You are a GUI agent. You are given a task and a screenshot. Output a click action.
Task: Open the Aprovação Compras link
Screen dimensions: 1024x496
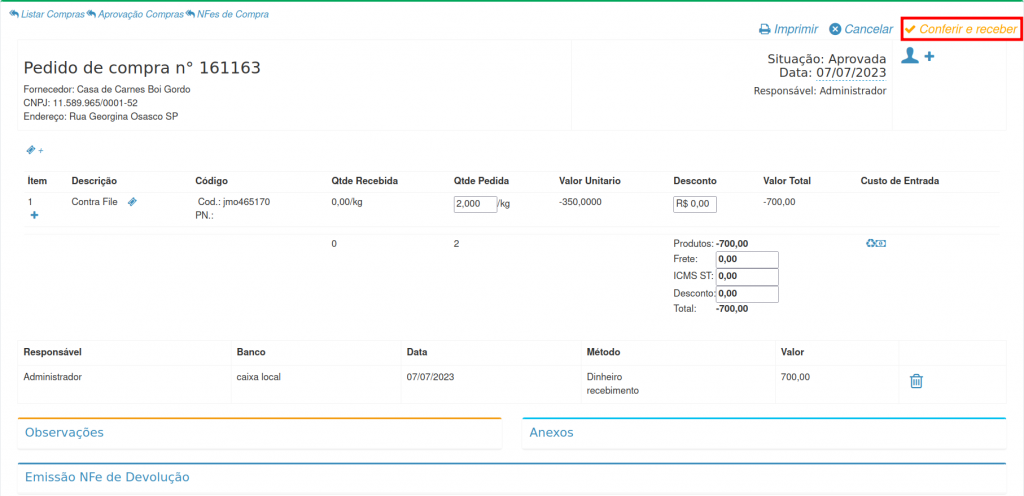point(135,15)
